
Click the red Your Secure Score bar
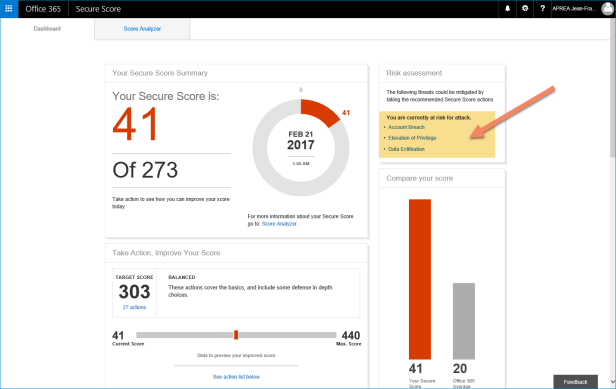(x=420, y=279)
